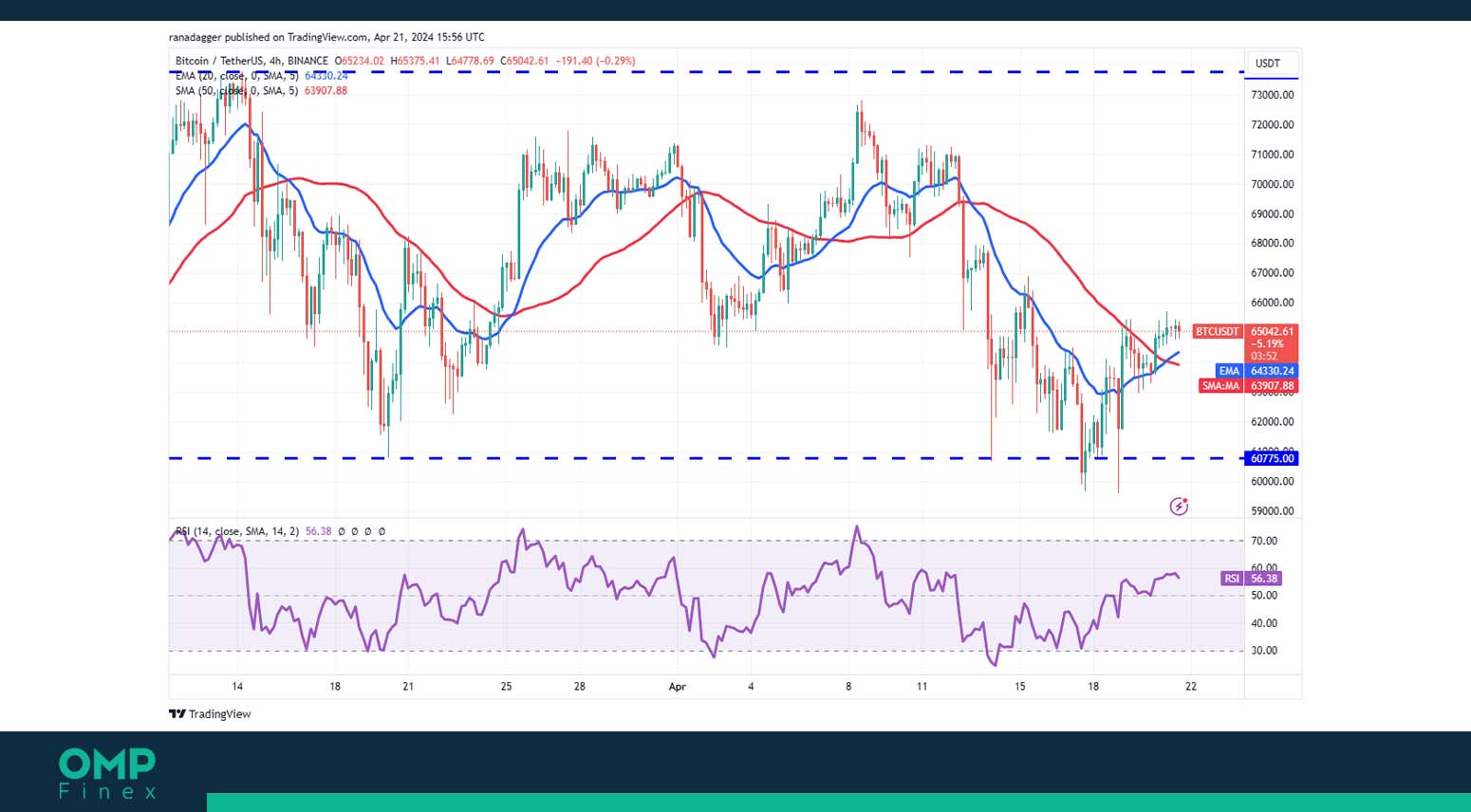
Task: Click the '14' date axis label
Action: click(237, 687)
